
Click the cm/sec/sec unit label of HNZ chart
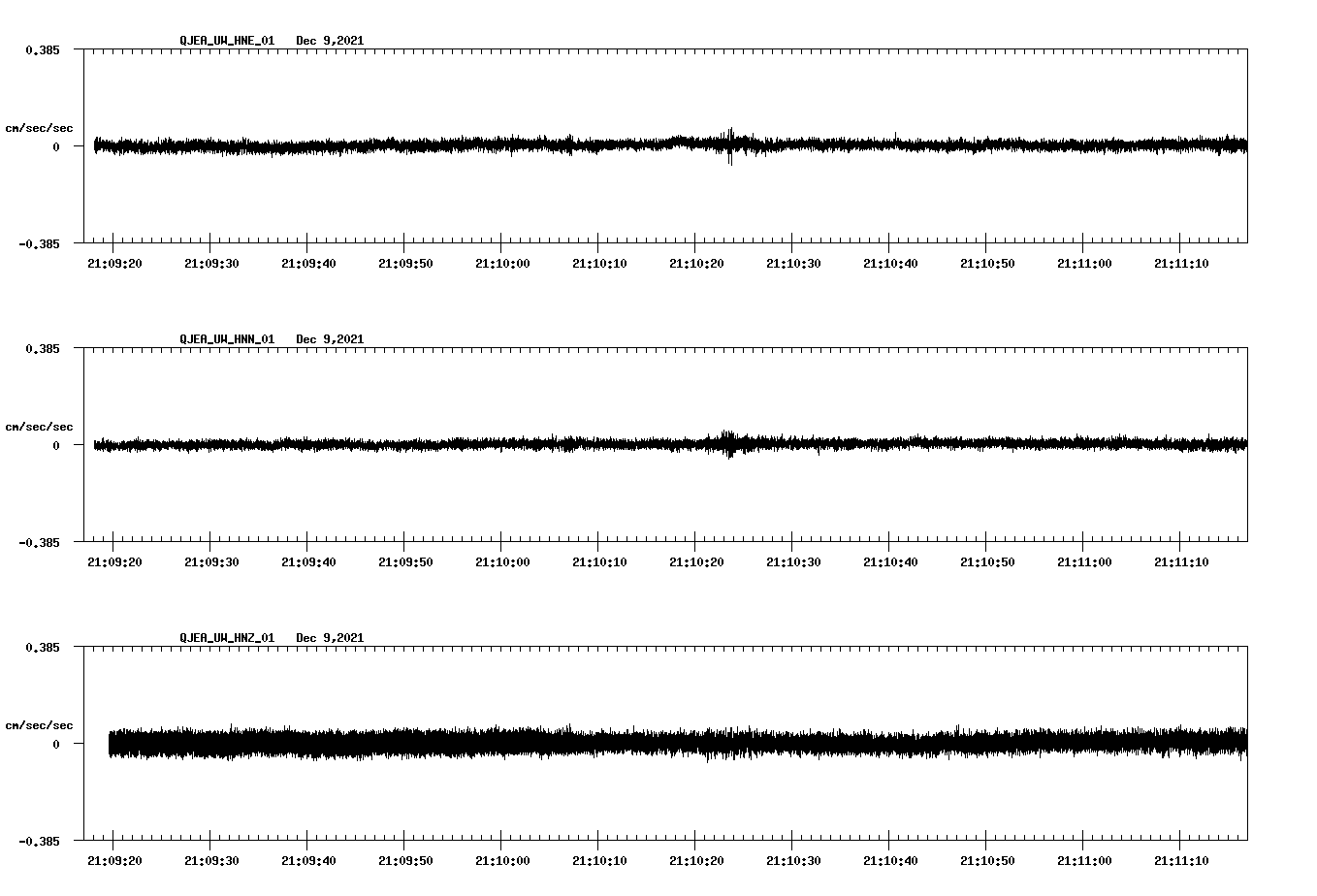point(39,725)
